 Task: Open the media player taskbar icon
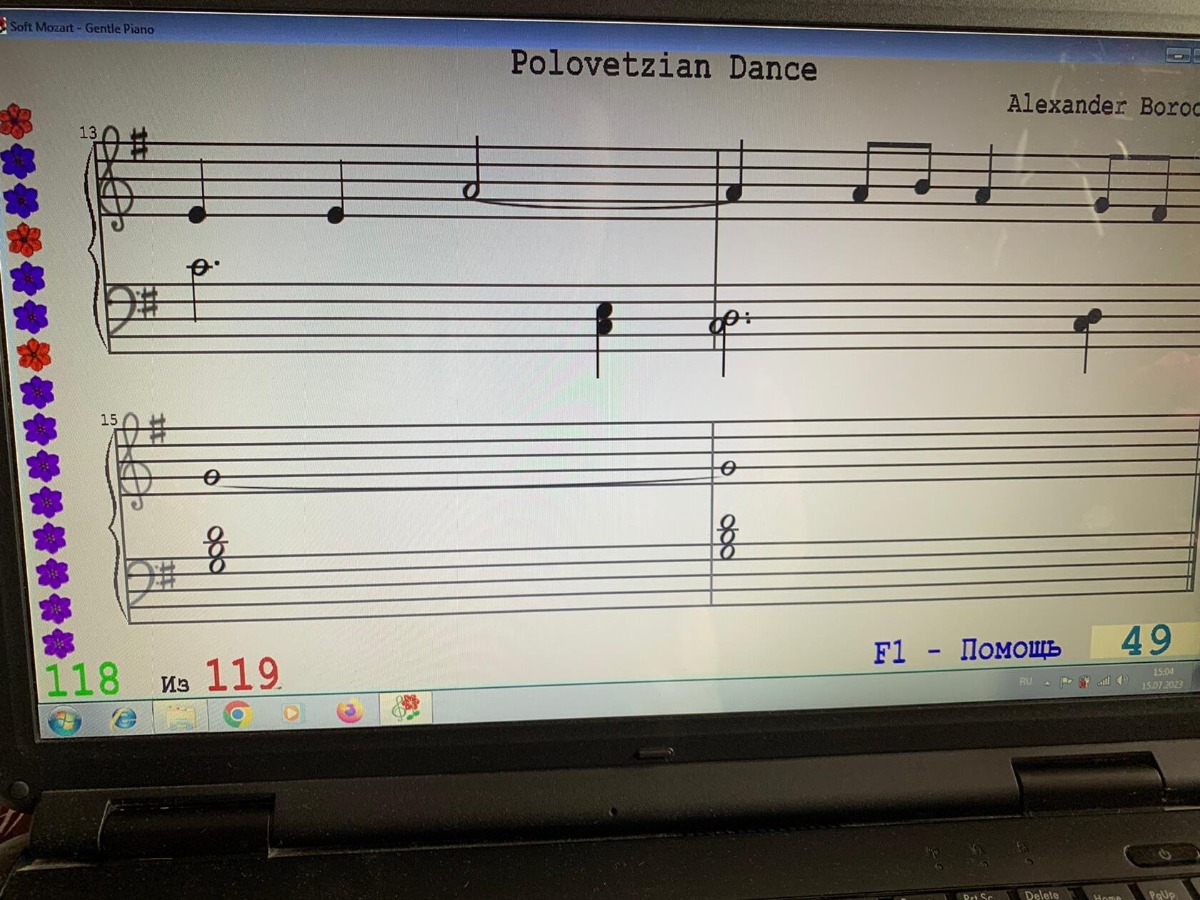(x=291, y=713)
